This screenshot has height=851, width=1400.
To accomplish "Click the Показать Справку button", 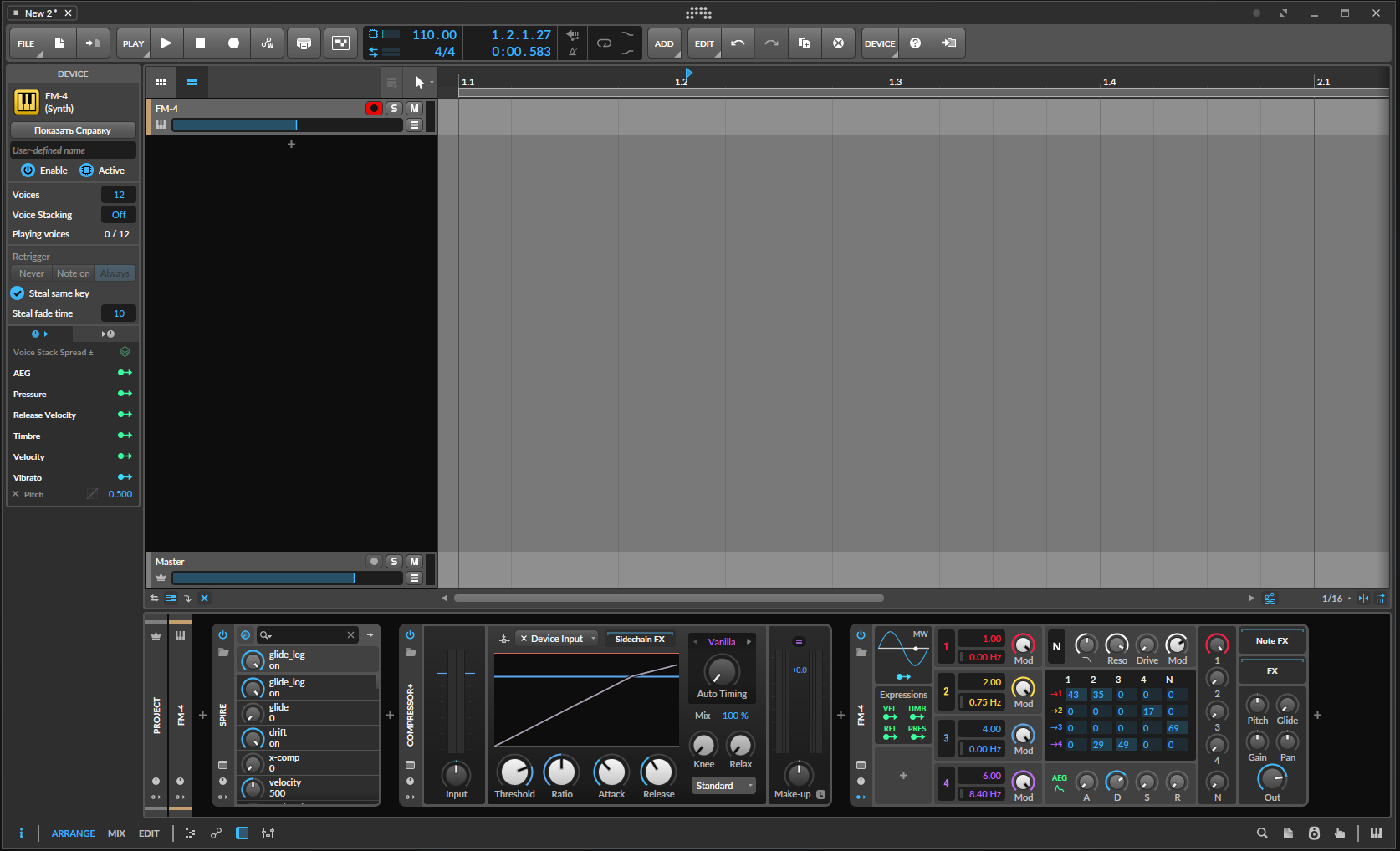I will click(73, 130).
